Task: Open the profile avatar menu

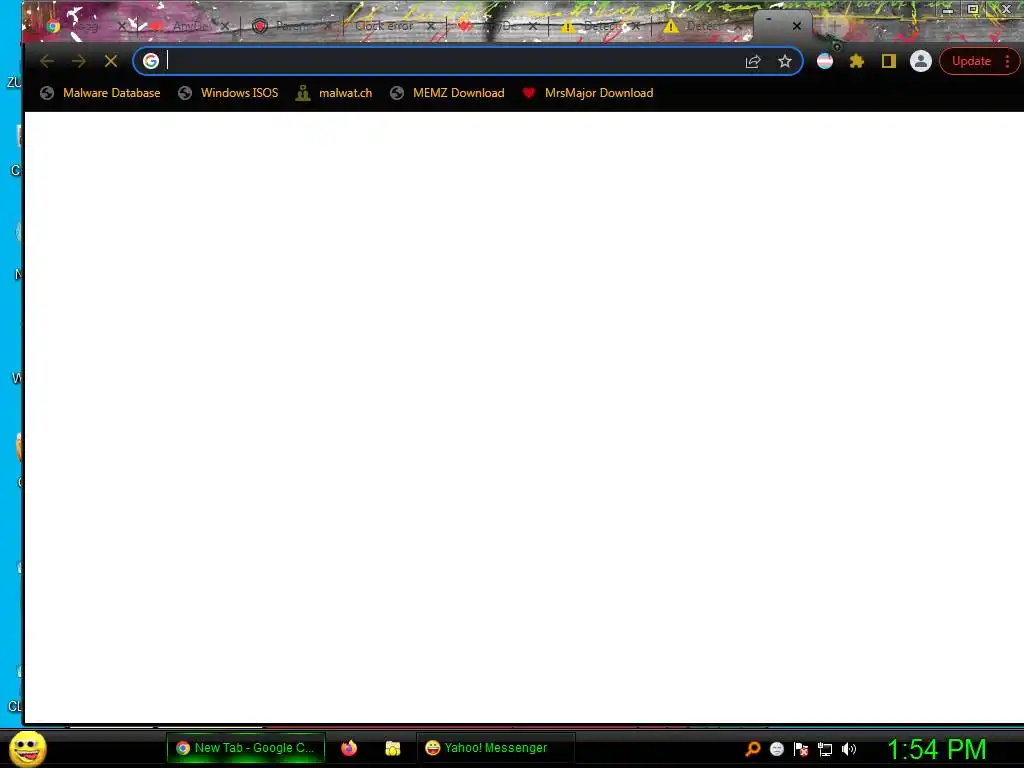Action: (x=921, y=61)
